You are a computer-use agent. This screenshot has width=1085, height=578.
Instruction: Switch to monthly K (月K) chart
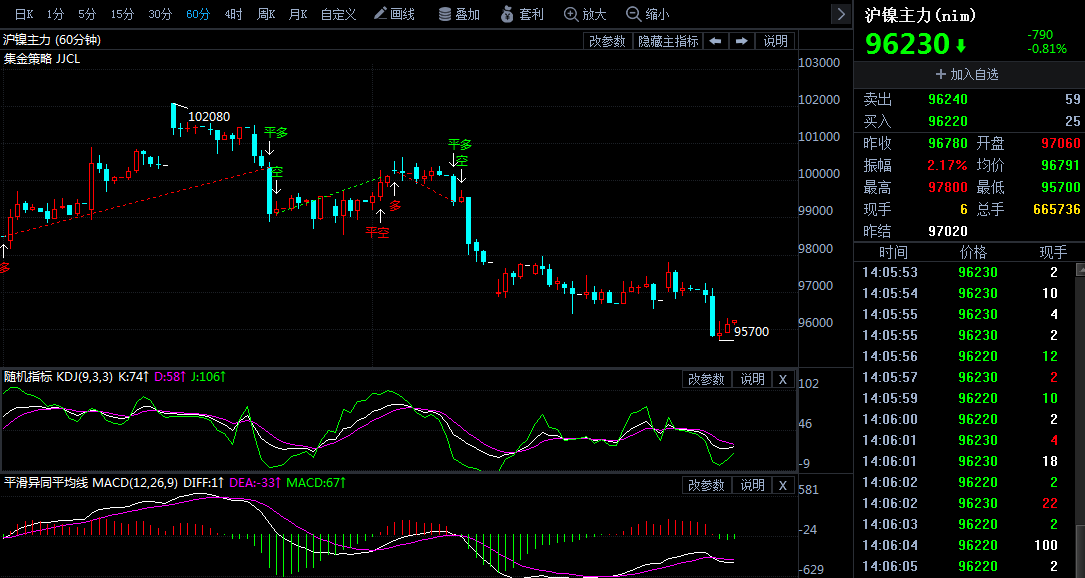tap(298, 14)
